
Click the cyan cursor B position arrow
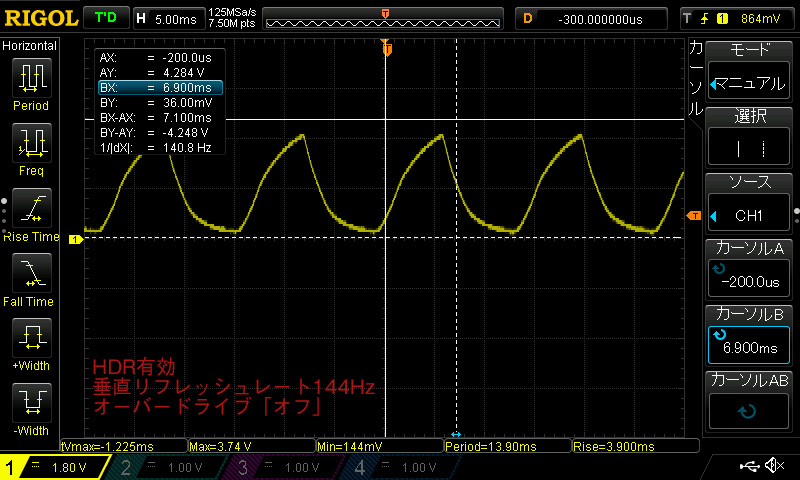(456, 434)
